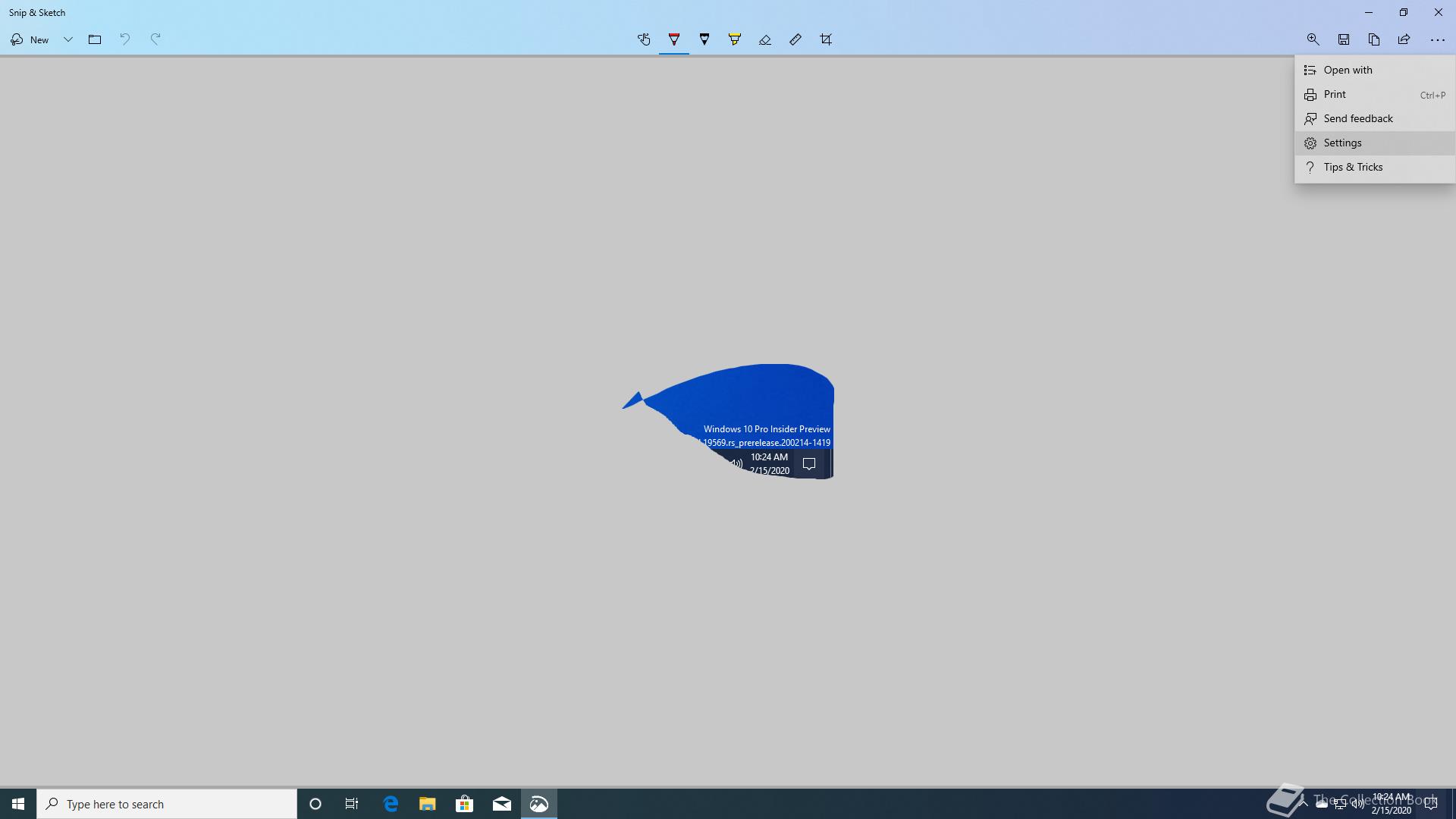The width and height of the screenshot is (1456, 819).
Task: Save the snip with the floppy icon
Action: (x=1344, y=39)
